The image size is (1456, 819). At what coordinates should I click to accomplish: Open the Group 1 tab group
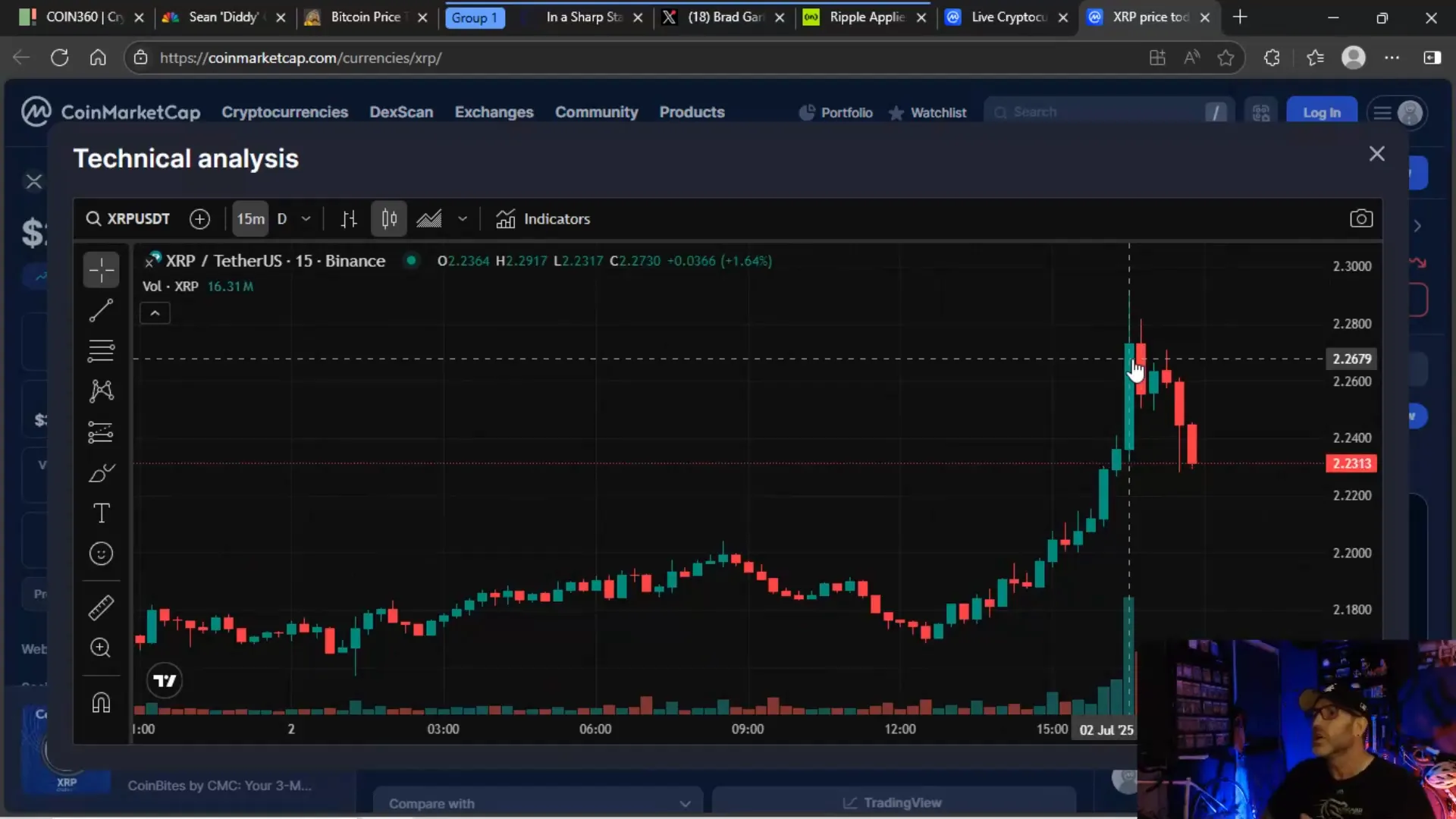(x=475, y=17)
